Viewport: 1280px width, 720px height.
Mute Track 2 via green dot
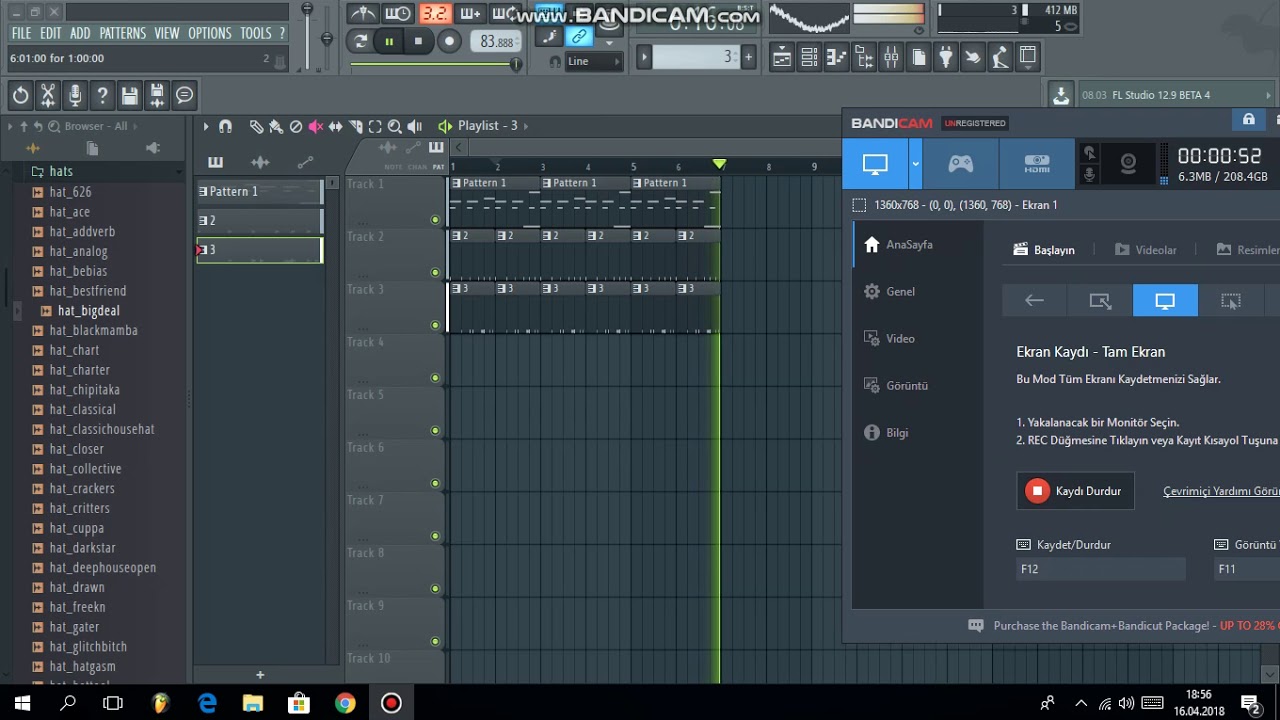tap(435, 272)
